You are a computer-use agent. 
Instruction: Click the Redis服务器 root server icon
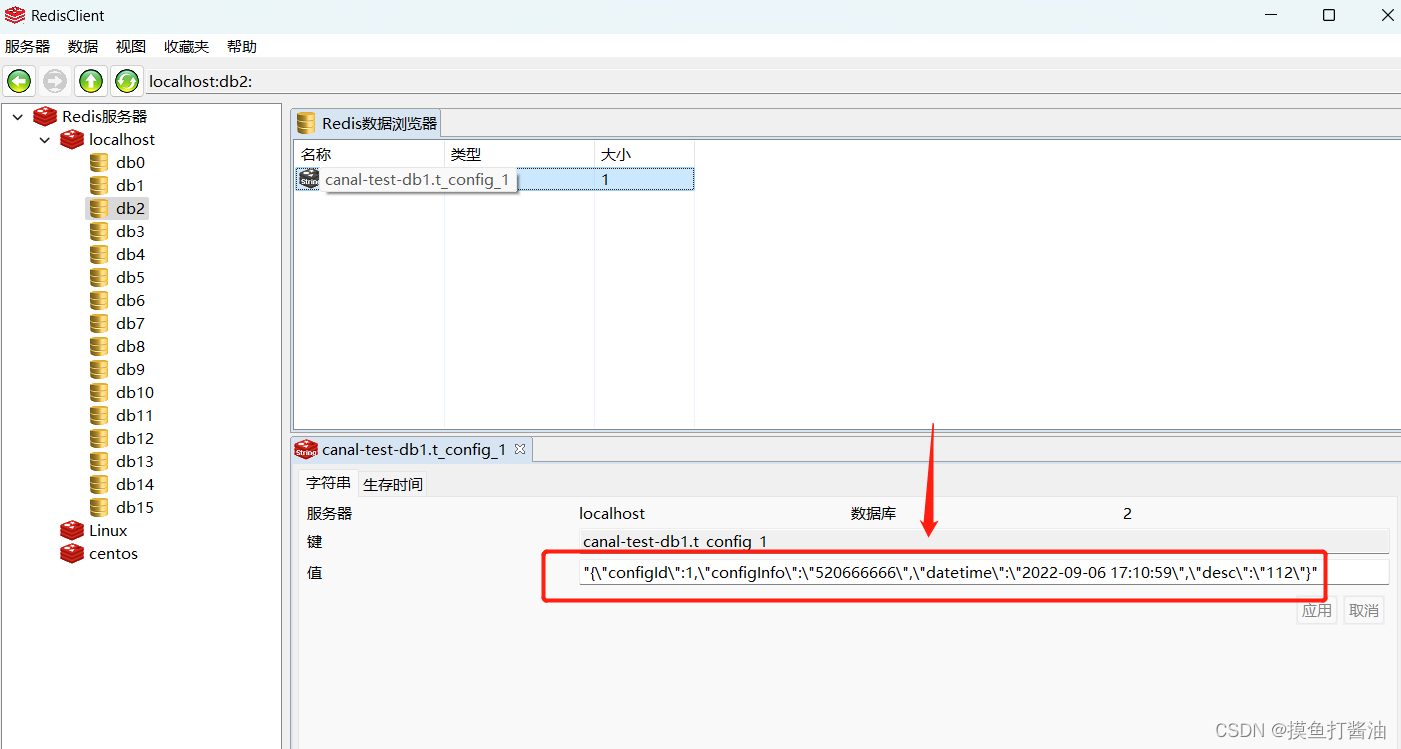[45, 116]
